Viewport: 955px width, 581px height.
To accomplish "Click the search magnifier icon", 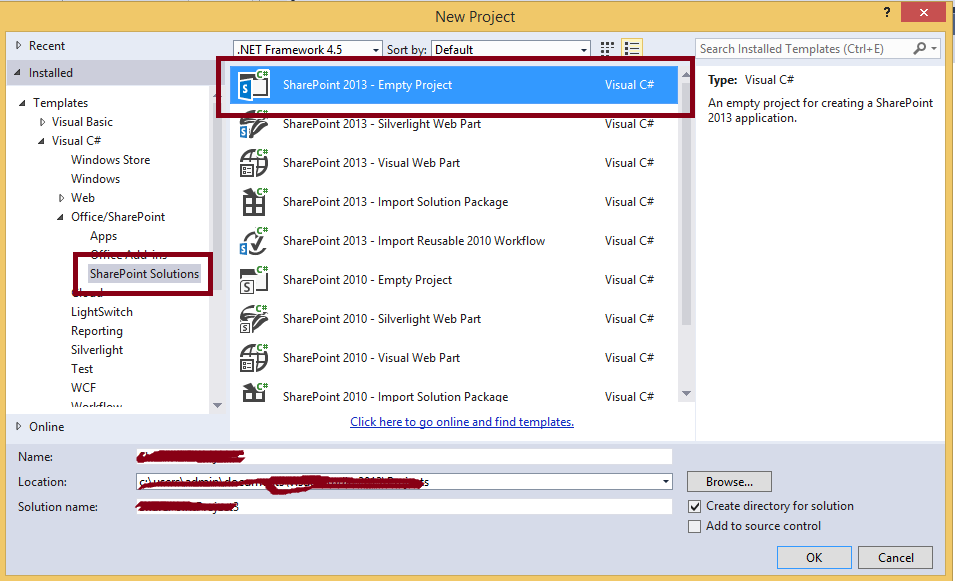I will (920, 48).
